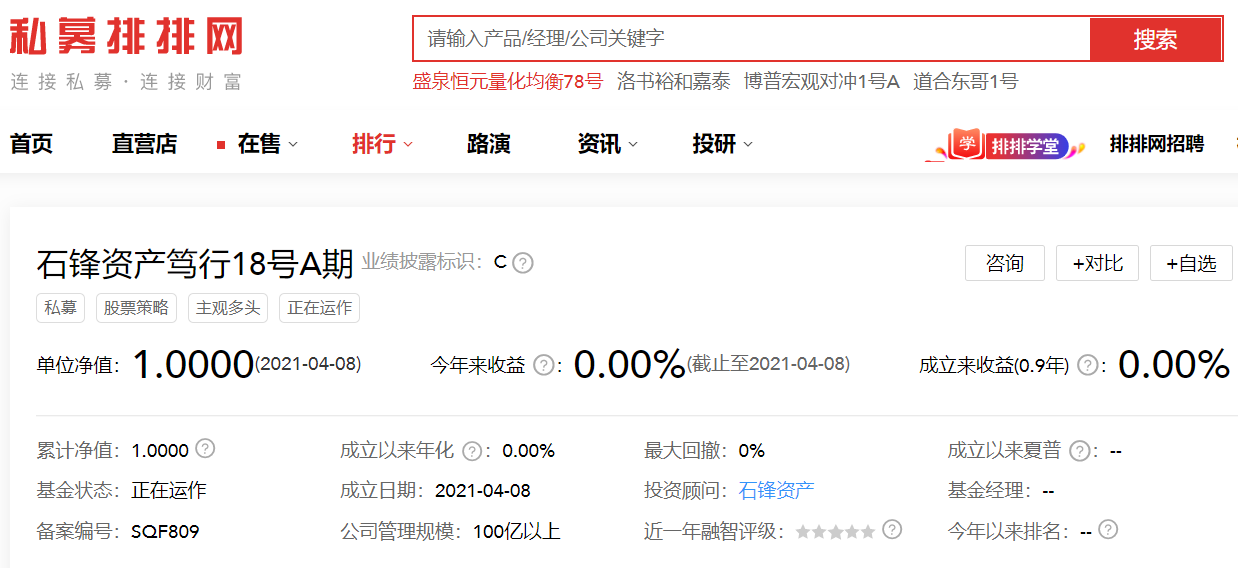This screenshot has height=568, width=1238.
Task: Click the 单位净值 value 1.0000
Action: tap(193, 364)
